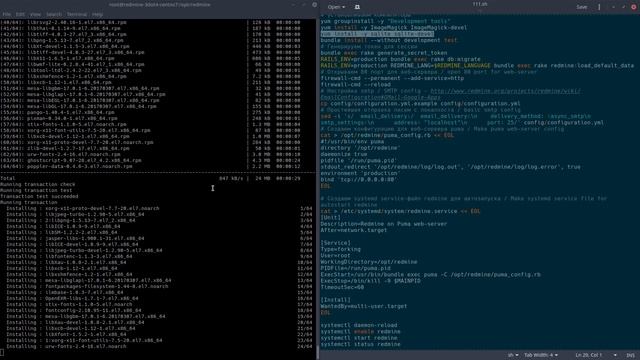Click the 'Type=forking' line in editor
Image resolution: width=640 pixels, height=360 pixels.
[x=340, y=249]
